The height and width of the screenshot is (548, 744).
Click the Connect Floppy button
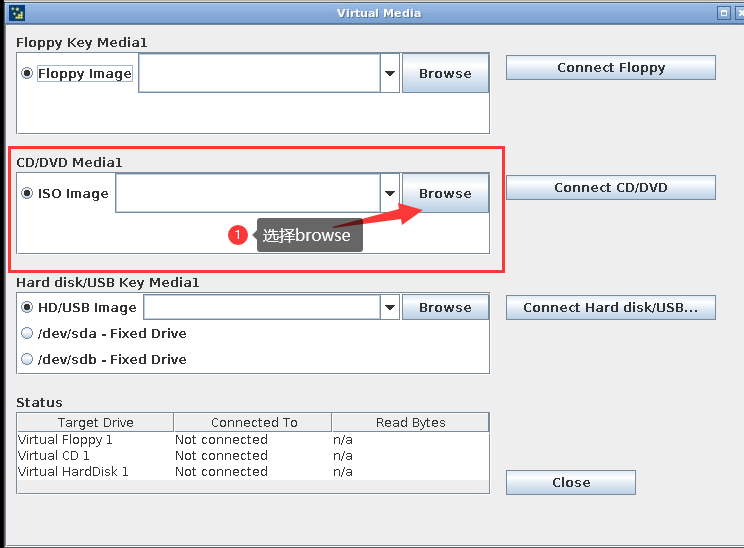610,68
